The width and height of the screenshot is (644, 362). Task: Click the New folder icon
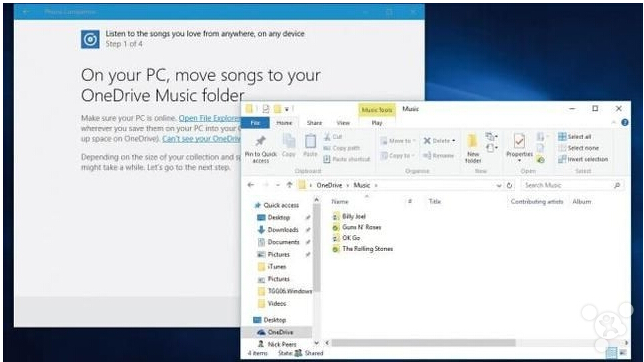click(x=472, y=141)
